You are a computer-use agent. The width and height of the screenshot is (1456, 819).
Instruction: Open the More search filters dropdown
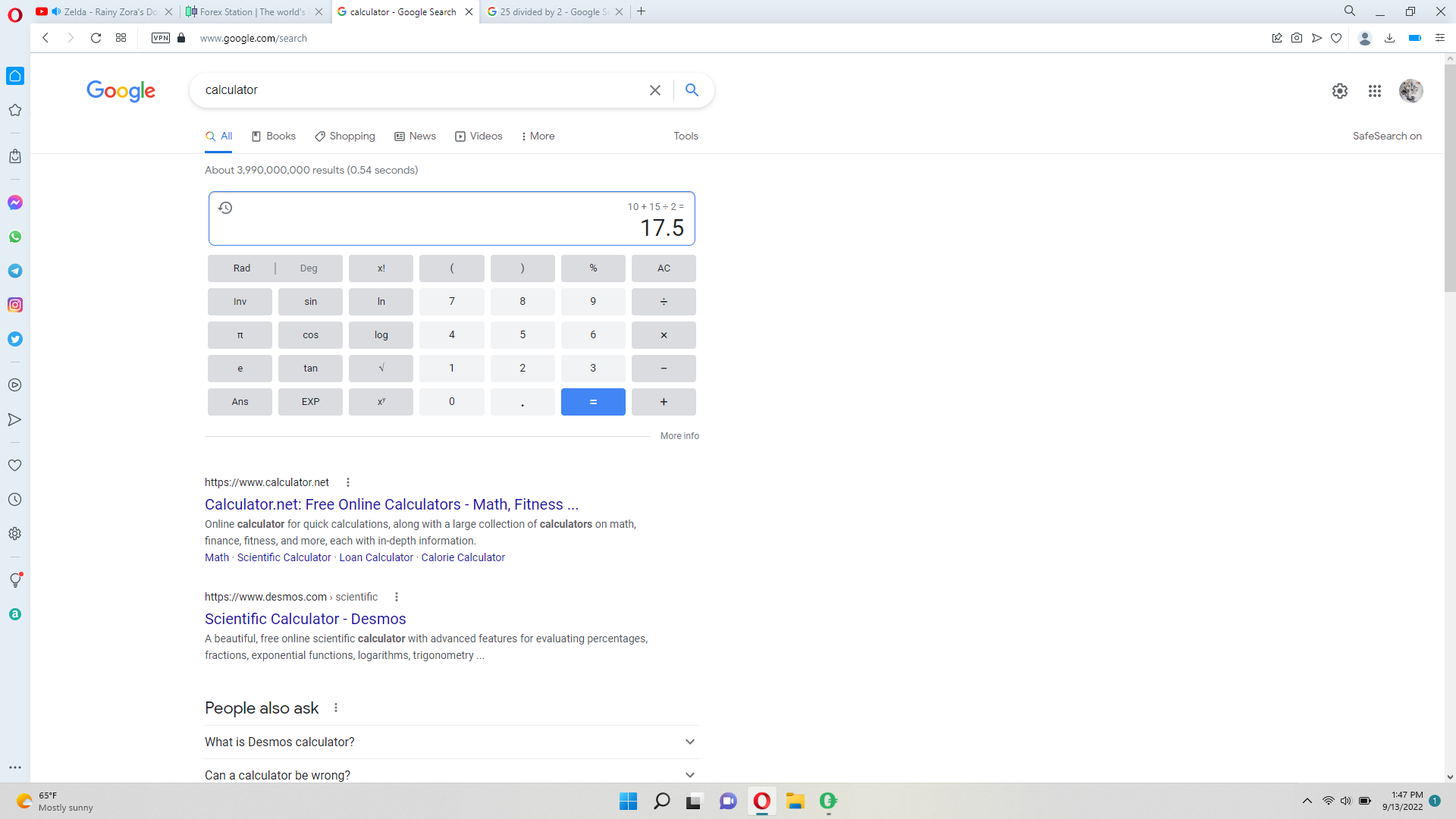538,136
